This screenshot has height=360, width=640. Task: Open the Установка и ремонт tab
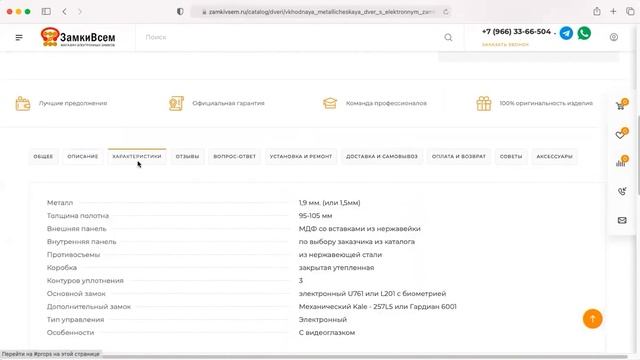pyautogui.click(x=301, y=156)
